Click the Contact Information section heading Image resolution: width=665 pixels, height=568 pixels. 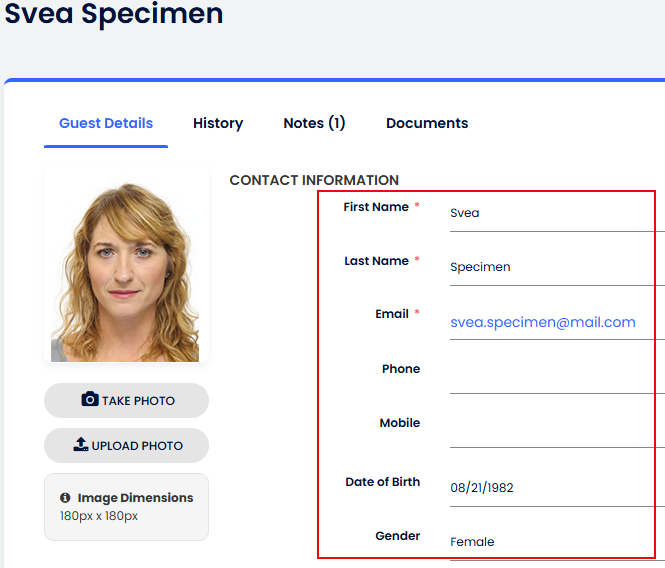point(314,180)
